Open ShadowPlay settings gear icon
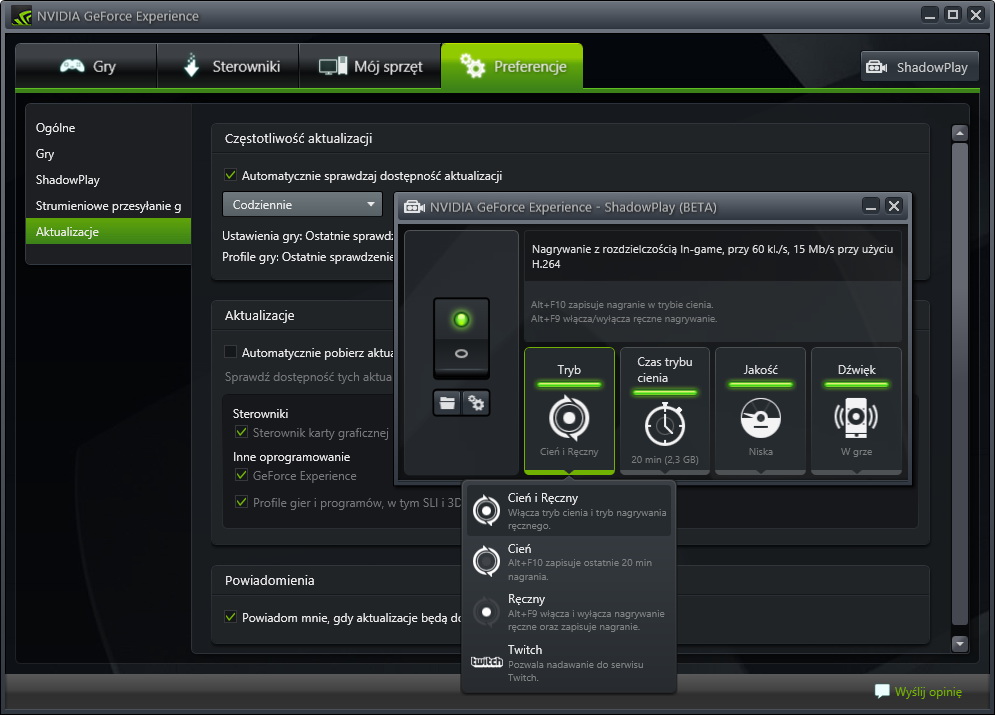Screen dimensions: 995x715 (x=476, y=403)
